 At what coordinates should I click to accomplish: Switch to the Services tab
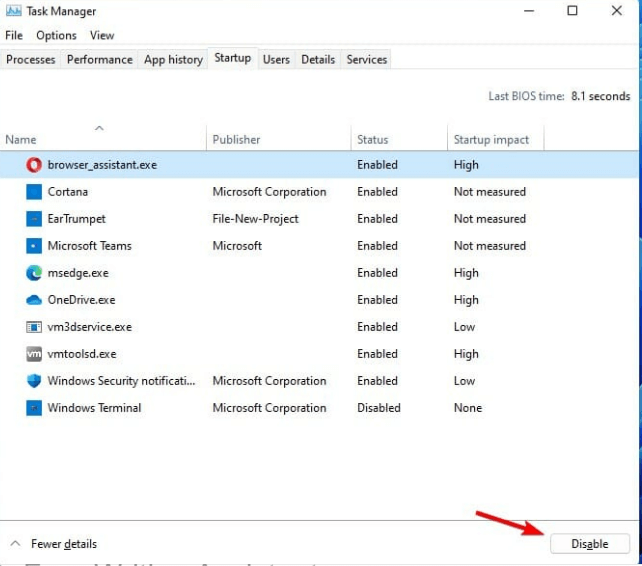pyautogui.click(x=366, y=60)
